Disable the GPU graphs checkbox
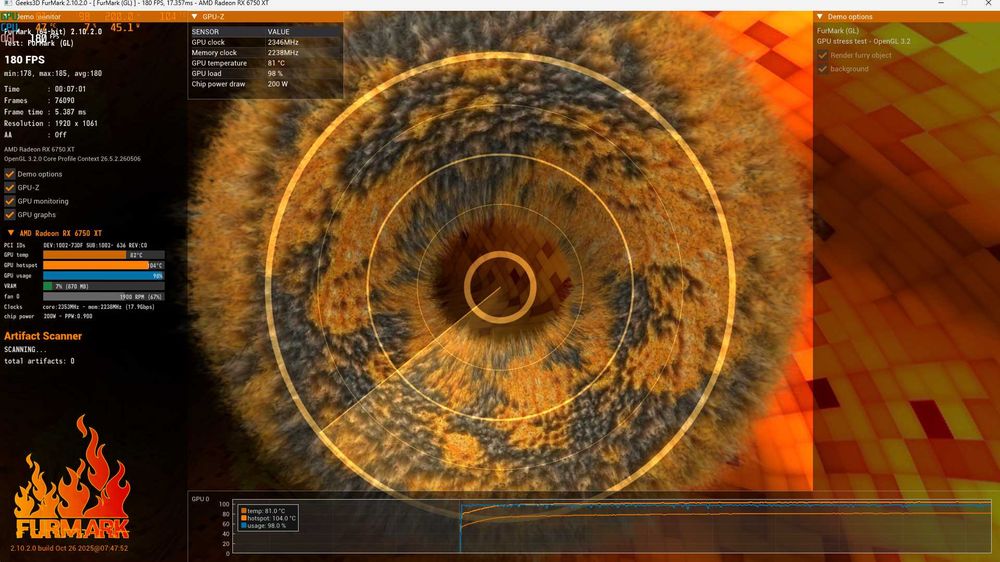 [x=10, y=215]
